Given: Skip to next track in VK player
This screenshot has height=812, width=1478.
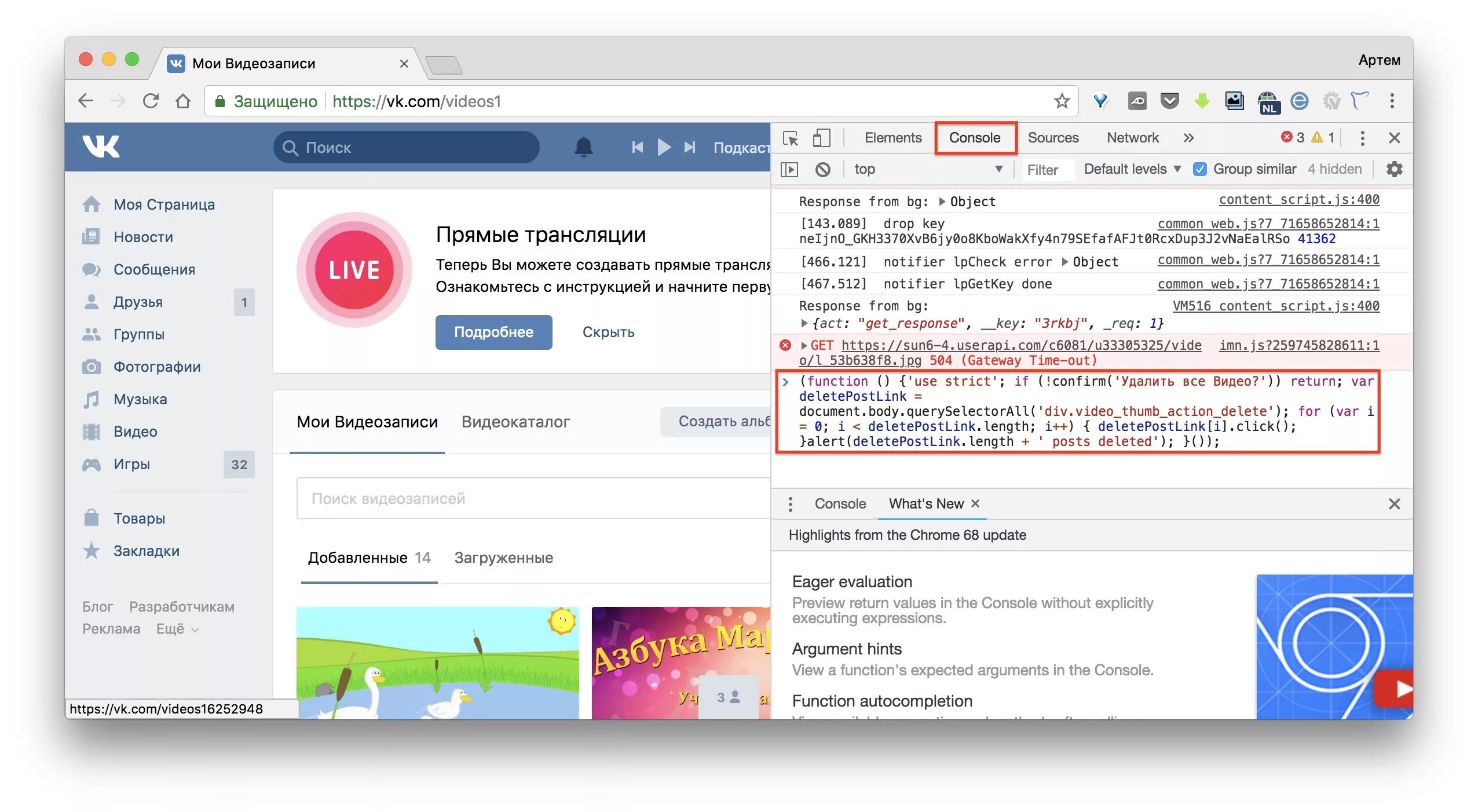Looking at the screenshot, I should click(689, 147).
